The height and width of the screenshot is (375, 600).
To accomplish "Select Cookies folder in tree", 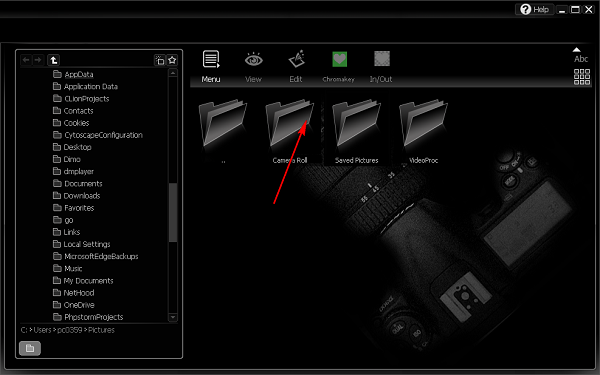I will coord(71,123).
